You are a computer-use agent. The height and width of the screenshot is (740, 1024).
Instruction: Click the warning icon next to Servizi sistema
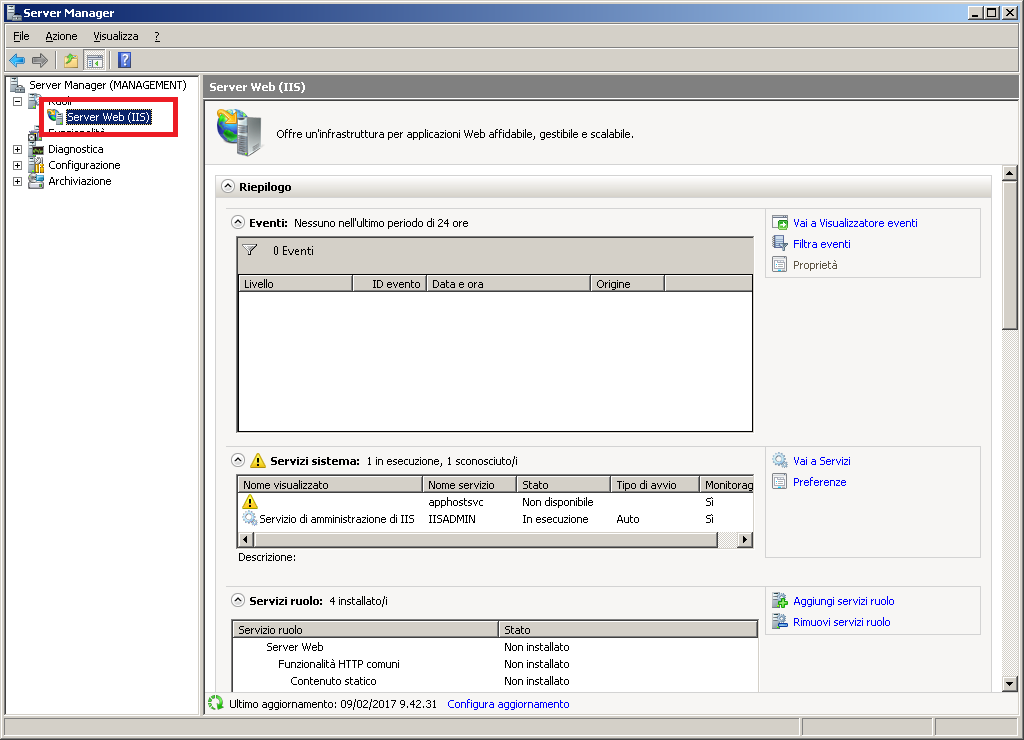258,460
